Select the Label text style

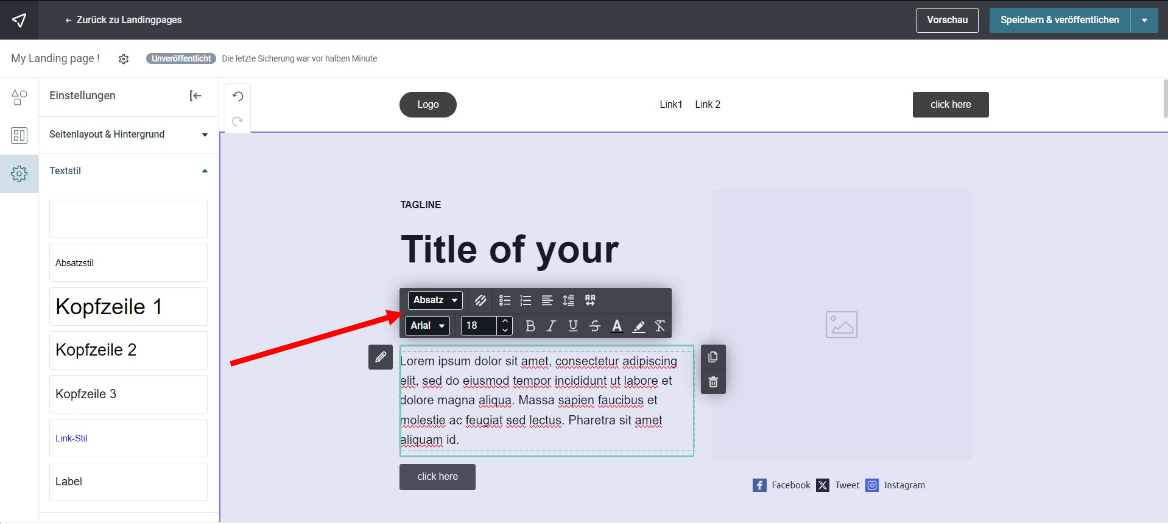pyautogui.click(x=128, y=482)
